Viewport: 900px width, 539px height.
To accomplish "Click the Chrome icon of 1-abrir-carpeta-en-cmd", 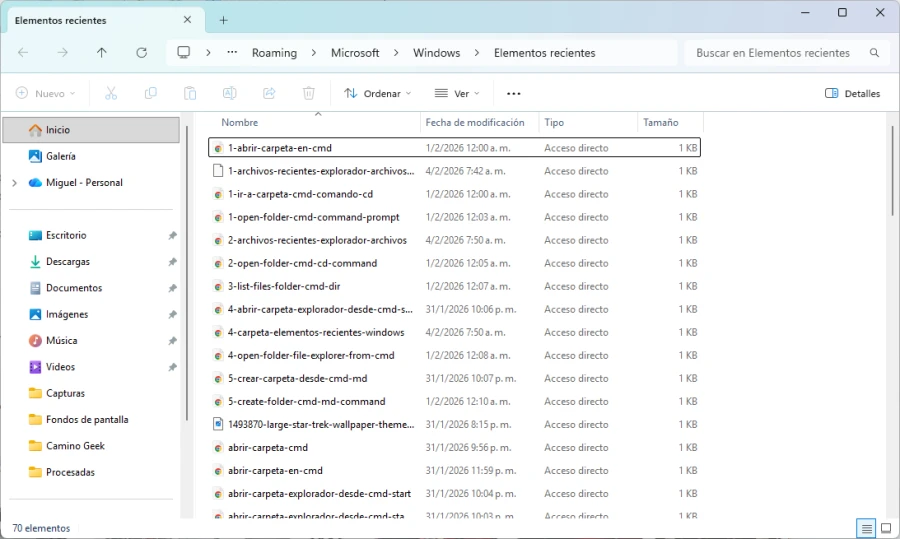I will click(218, 148).
